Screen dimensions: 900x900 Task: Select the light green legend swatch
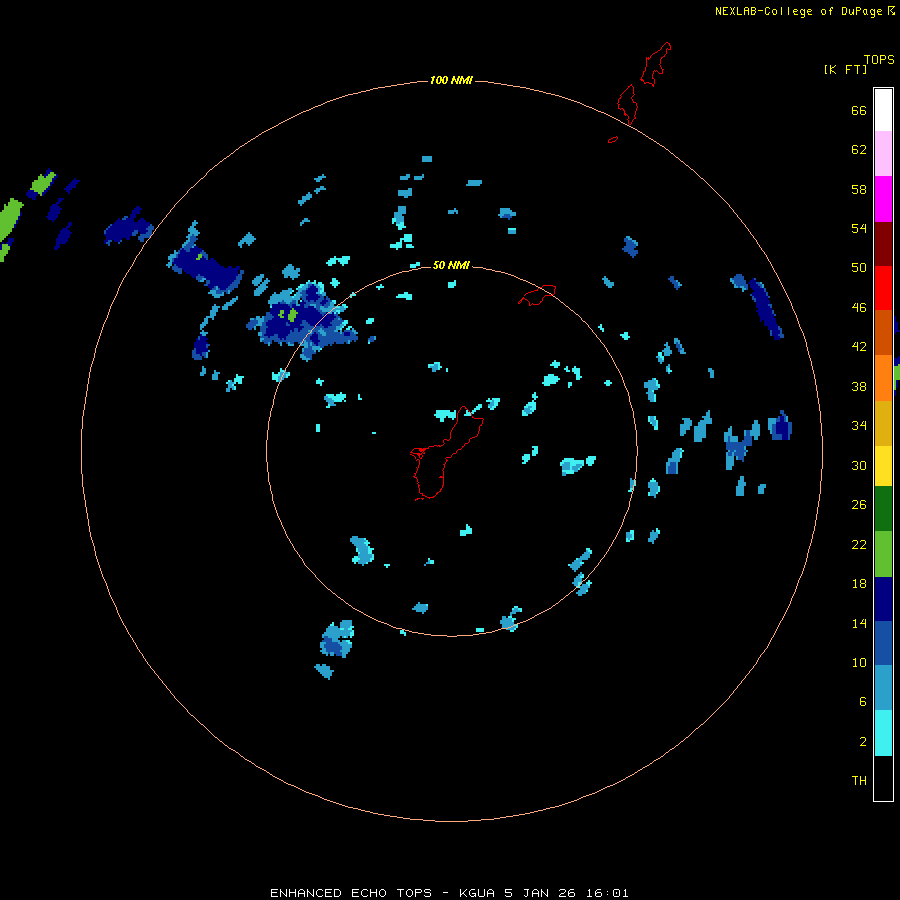point(883,554)
